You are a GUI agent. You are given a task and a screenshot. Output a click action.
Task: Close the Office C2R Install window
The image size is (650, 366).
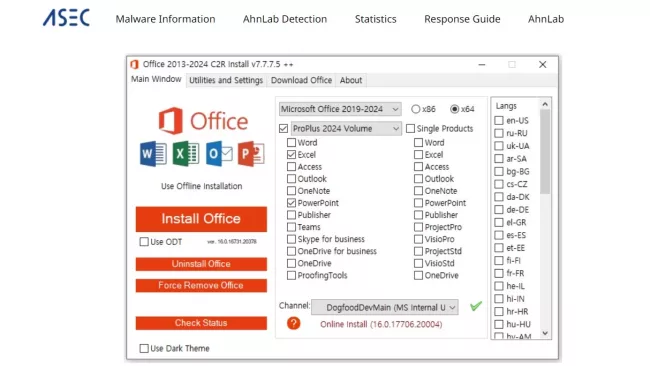tap(542, 65)
